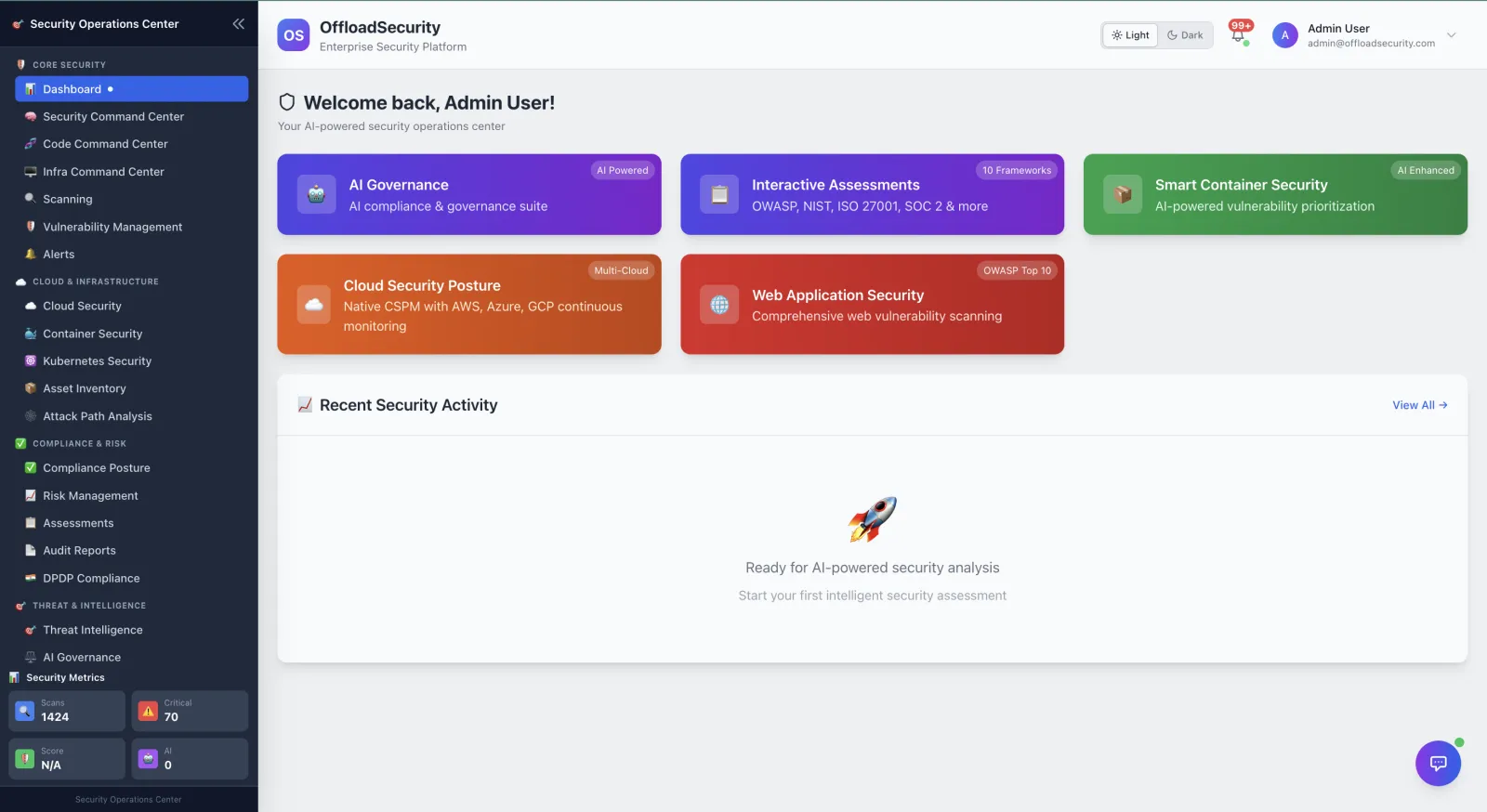This screenshot has width=1487, height=812.
Task: Open the Dashboard menu item
Action: [x=132, y=89]
